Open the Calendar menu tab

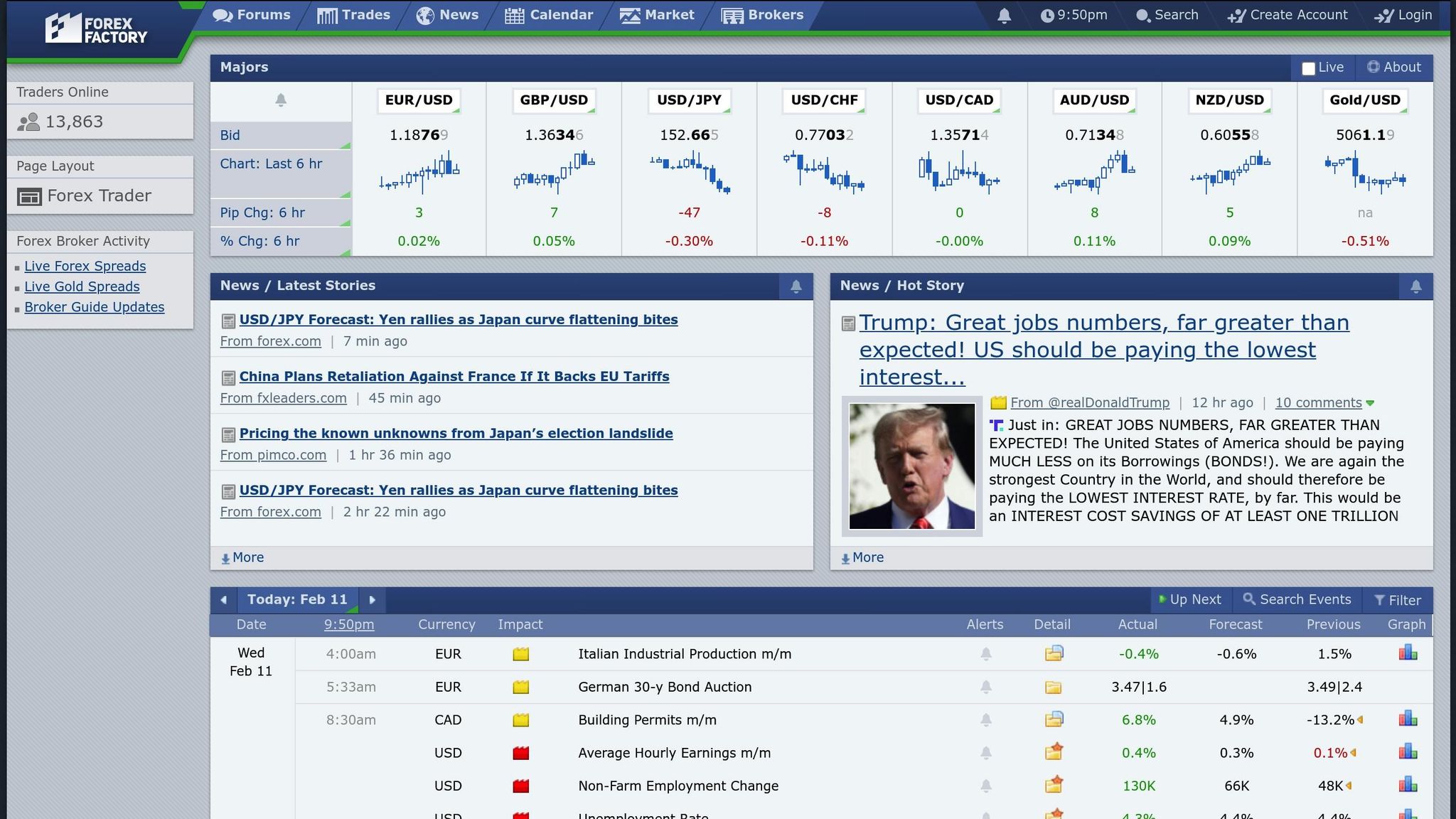coord(549,15)
